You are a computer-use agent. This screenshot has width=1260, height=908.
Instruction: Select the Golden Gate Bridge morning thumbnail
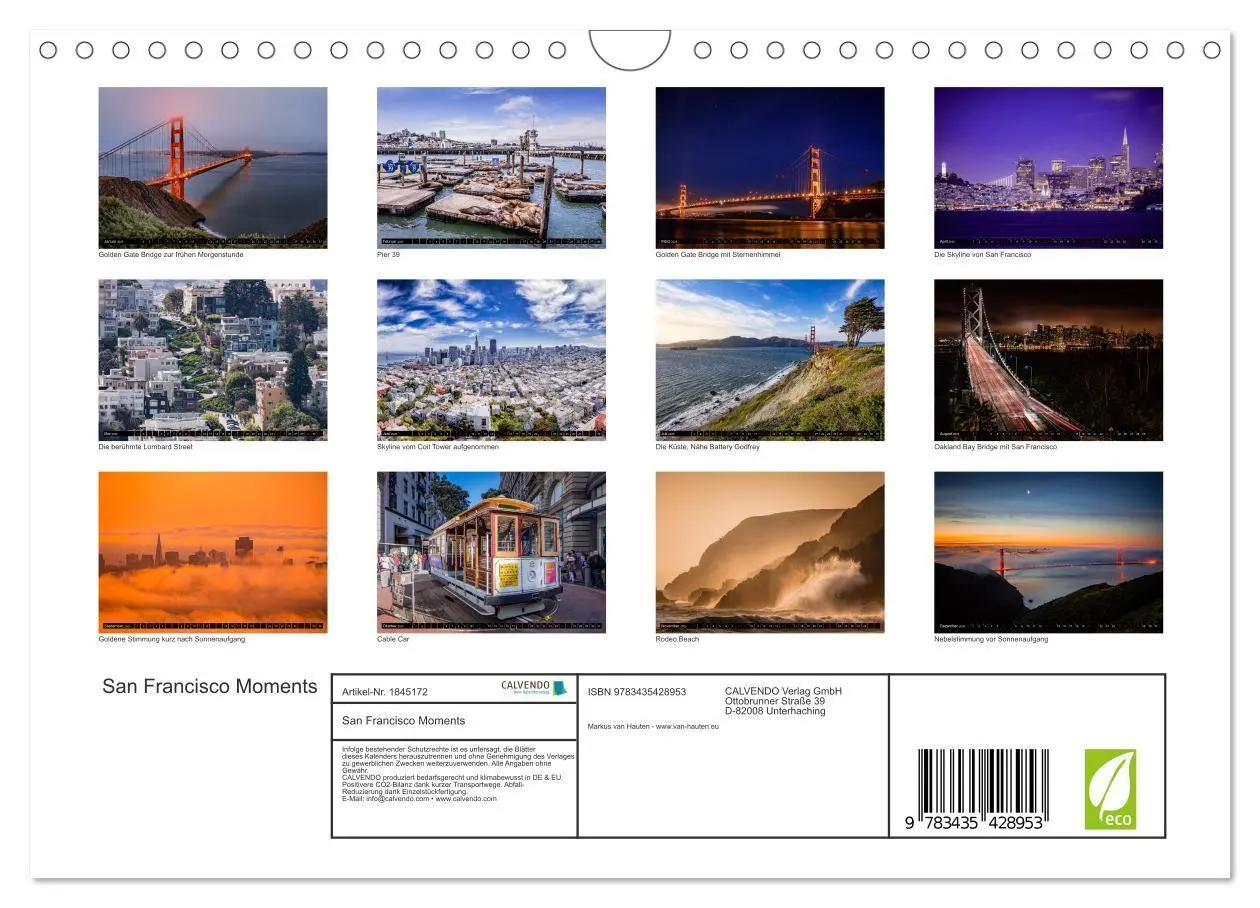click(212, 167)
